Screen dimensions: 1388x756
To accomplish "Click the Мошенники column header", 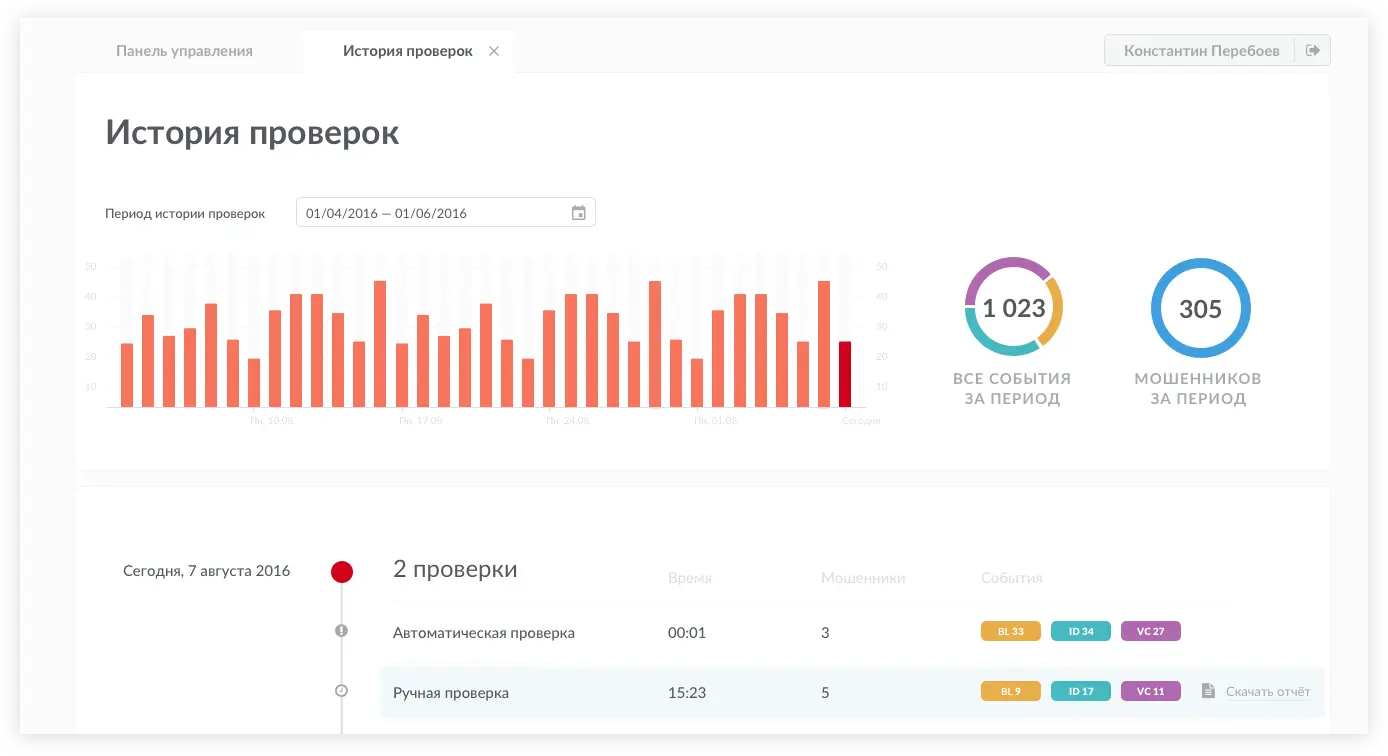I will point(863,578).
